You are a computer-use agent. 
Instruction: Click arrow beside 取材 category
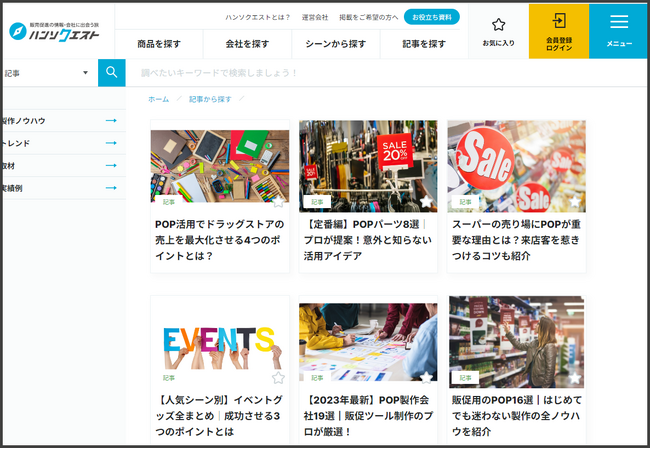[111, 165]
